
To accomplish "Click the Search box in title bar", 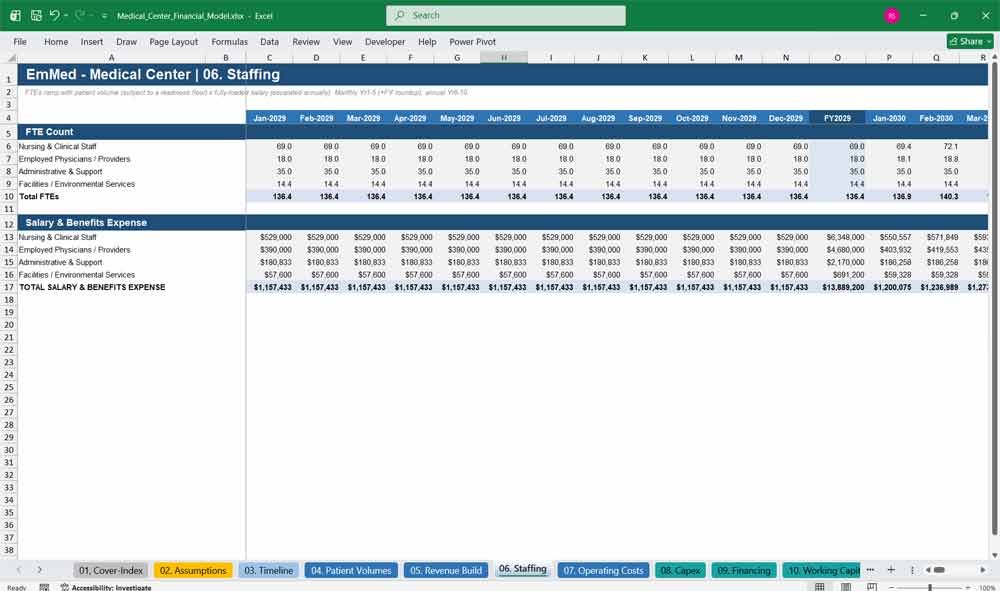I will pyautogui.click(x=506, y=15).
